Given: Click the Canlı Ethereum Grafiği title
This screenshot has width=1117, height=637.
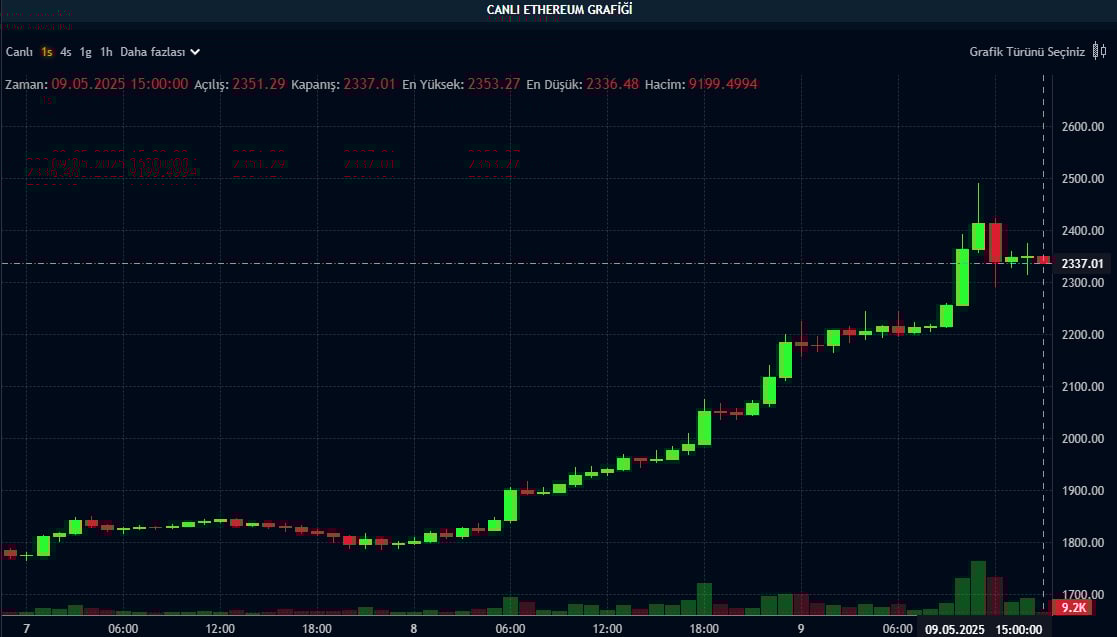Looking at the screenshot, I should (559, 9).
